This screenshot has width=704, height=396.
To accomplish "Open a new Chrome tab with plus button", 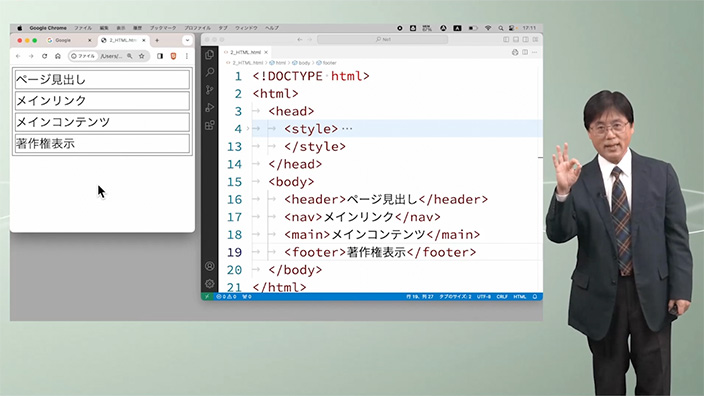I will (x=157, y=40).
